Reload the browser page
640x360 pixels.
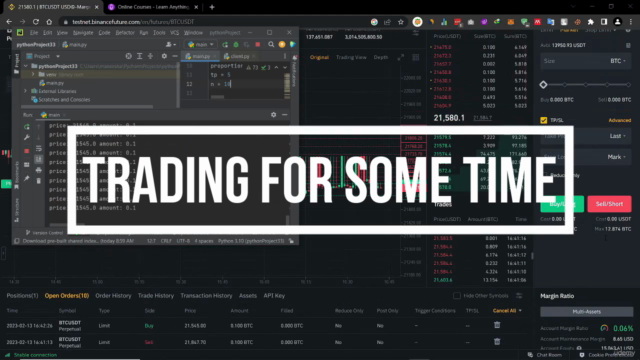(36, 22)
